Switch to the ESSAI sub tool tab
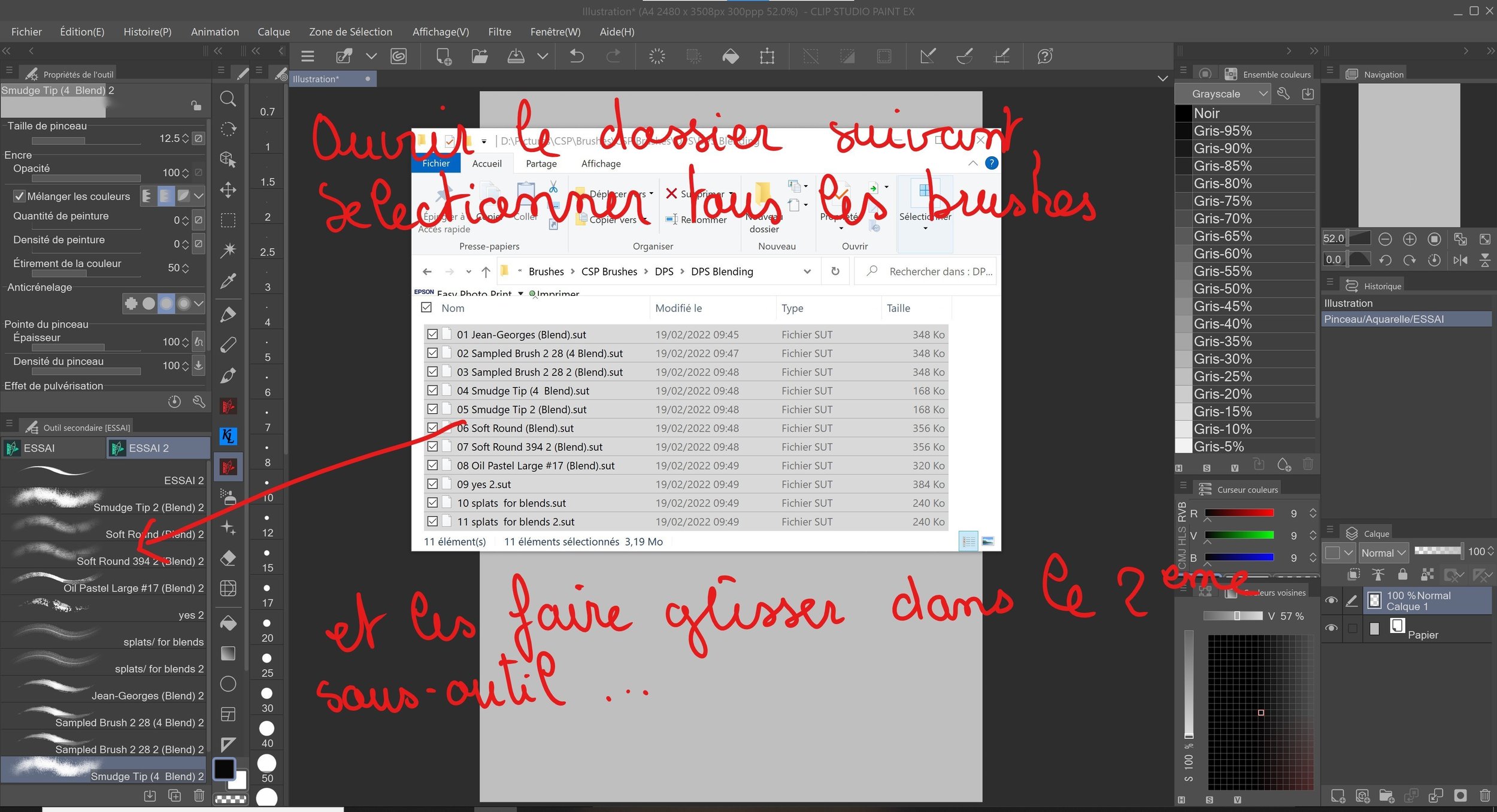The height and width of the screenshot is (812, 1497). pos(39,448)
